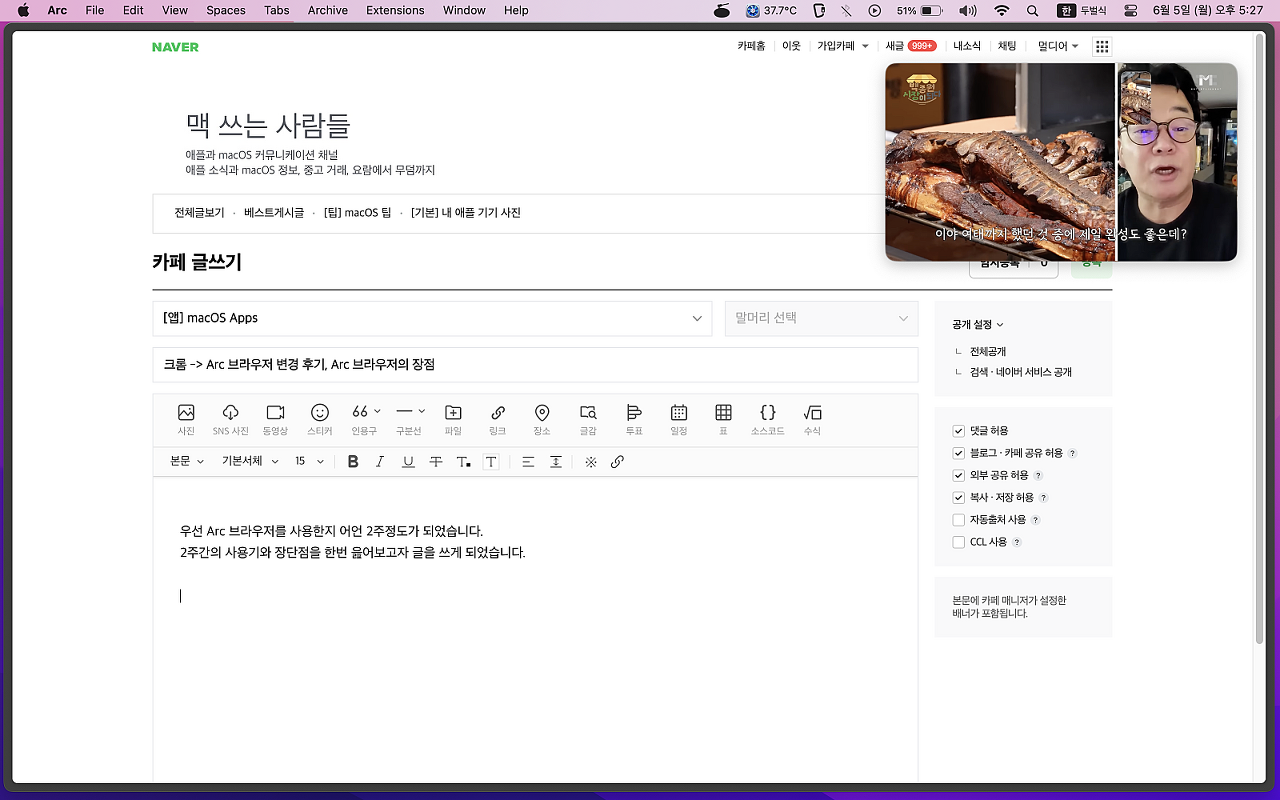Viewport: 1280px width, 800px height.
Task: Open the text color picker
Action: coord(463,461)
